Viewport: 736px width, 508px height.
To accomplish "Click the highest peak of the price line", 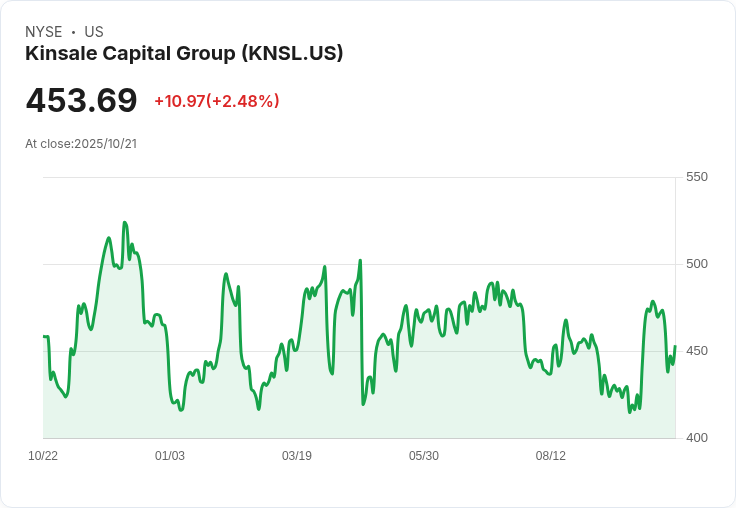I will click(x=124, y=223).
